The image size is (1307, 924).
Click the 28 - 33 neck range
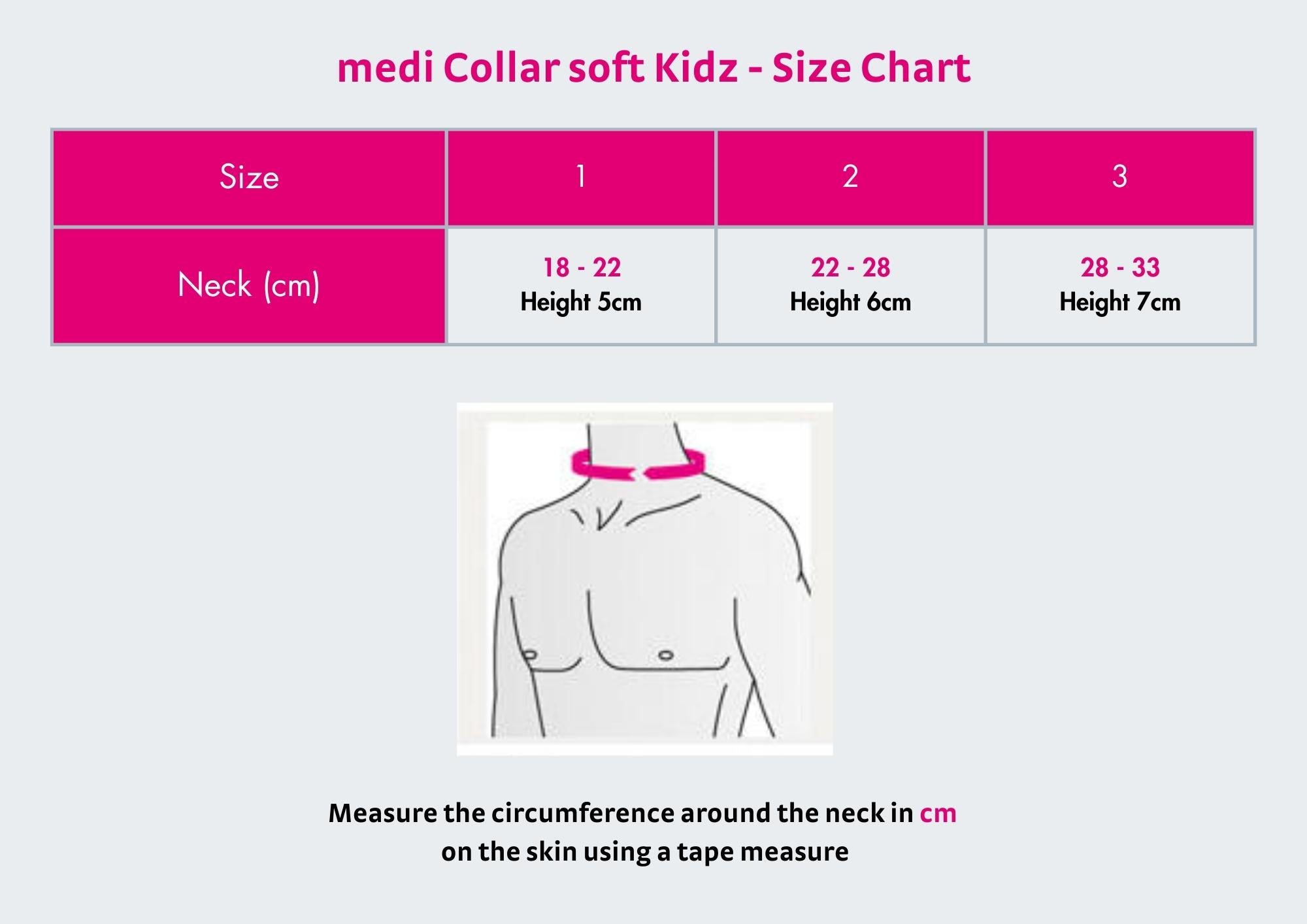[1119, 267]
